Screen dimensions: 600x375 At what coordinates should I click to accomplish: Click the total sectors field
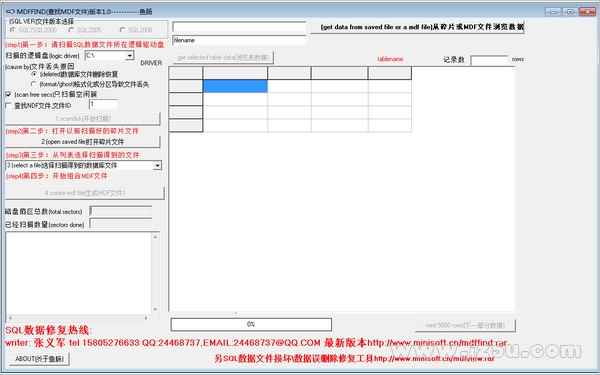[x=121, y=211]
